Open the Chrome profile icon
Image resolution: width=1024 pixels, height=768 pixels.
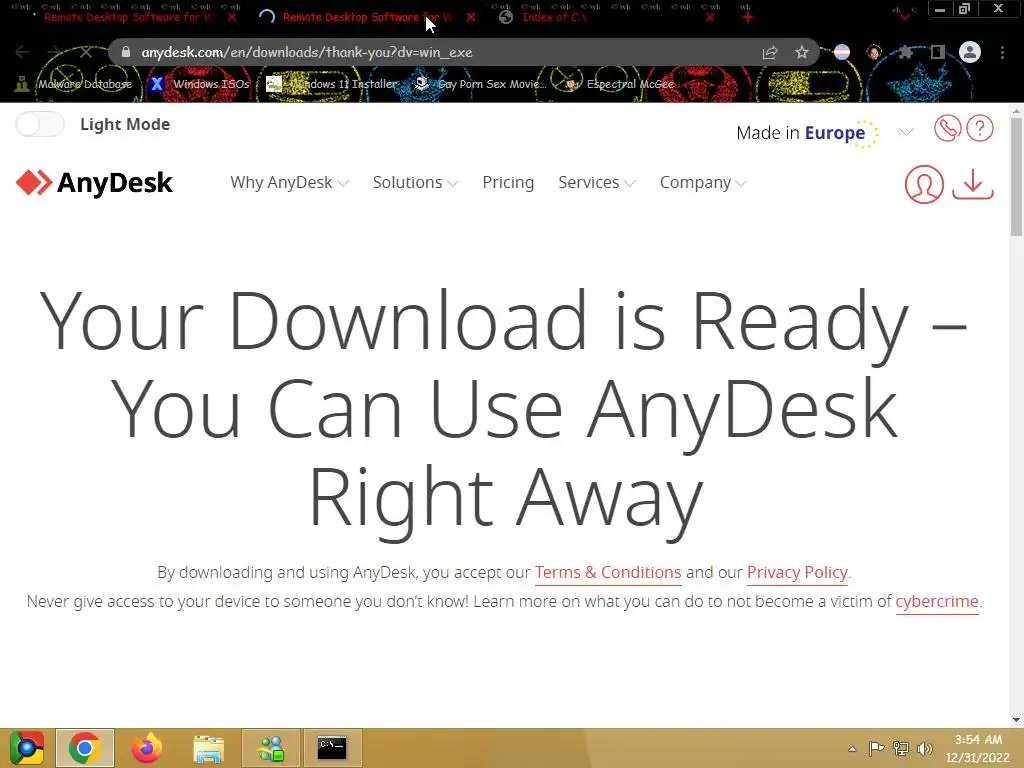tap(970, 52)
